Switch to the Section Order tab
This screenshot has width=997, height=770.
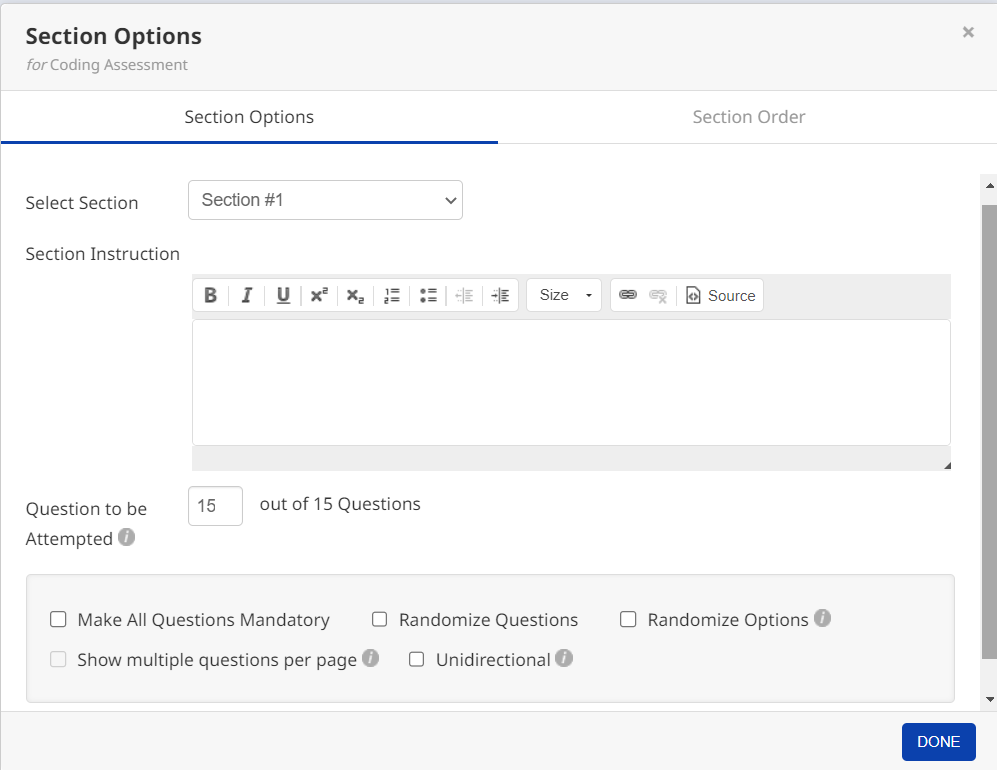point(748,117)
